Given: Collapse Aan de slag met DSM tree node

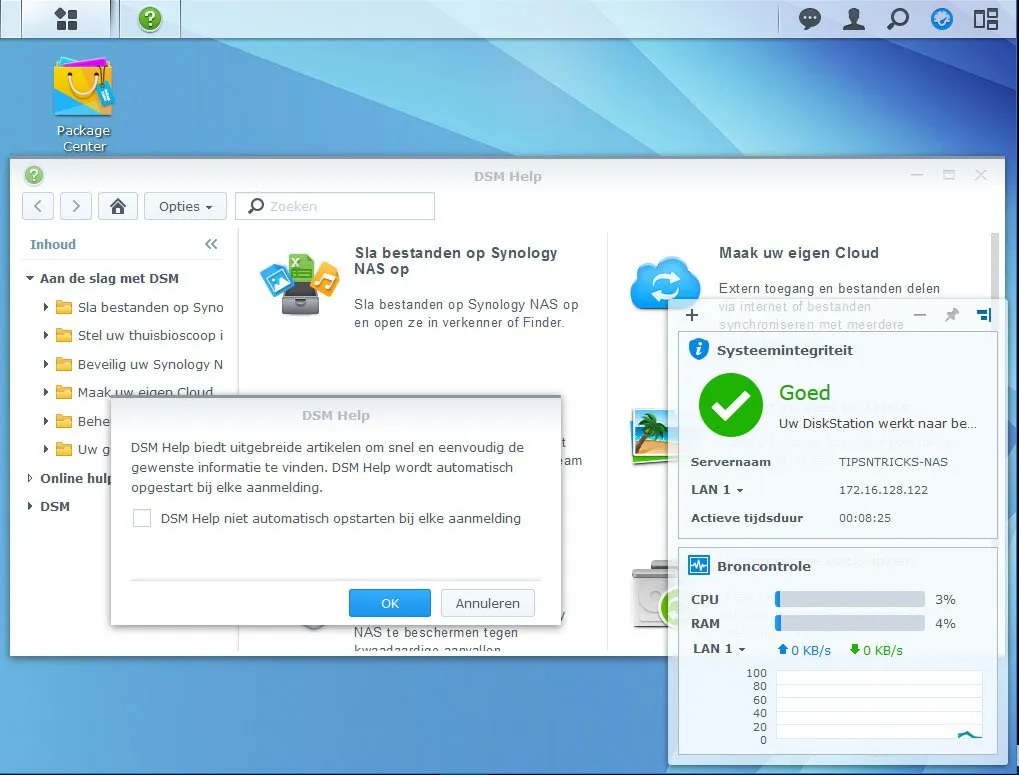Looking at the screenshot, I should pos(30,278).
